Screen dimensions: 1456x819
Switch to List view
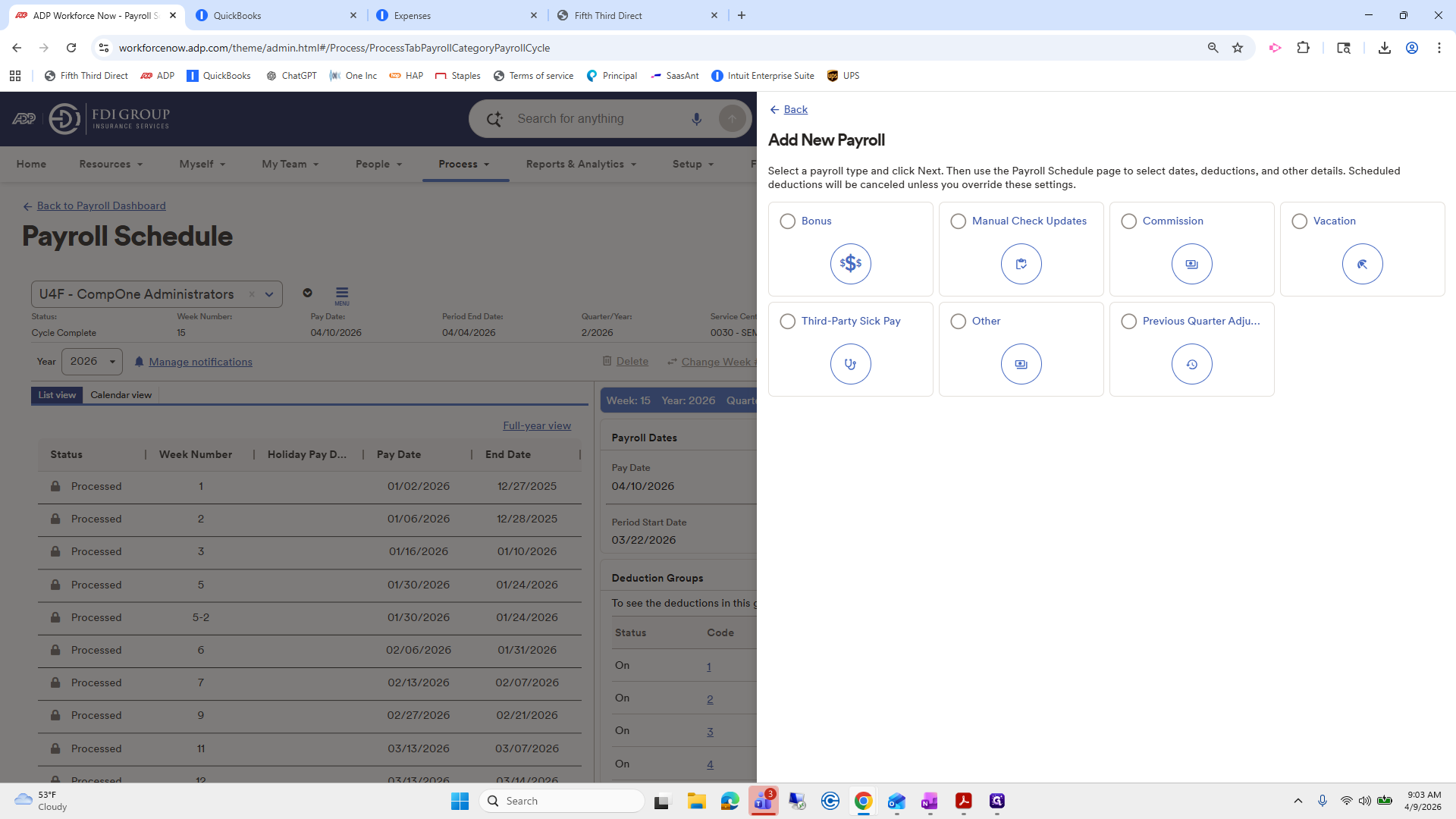[x=57, y=395]
